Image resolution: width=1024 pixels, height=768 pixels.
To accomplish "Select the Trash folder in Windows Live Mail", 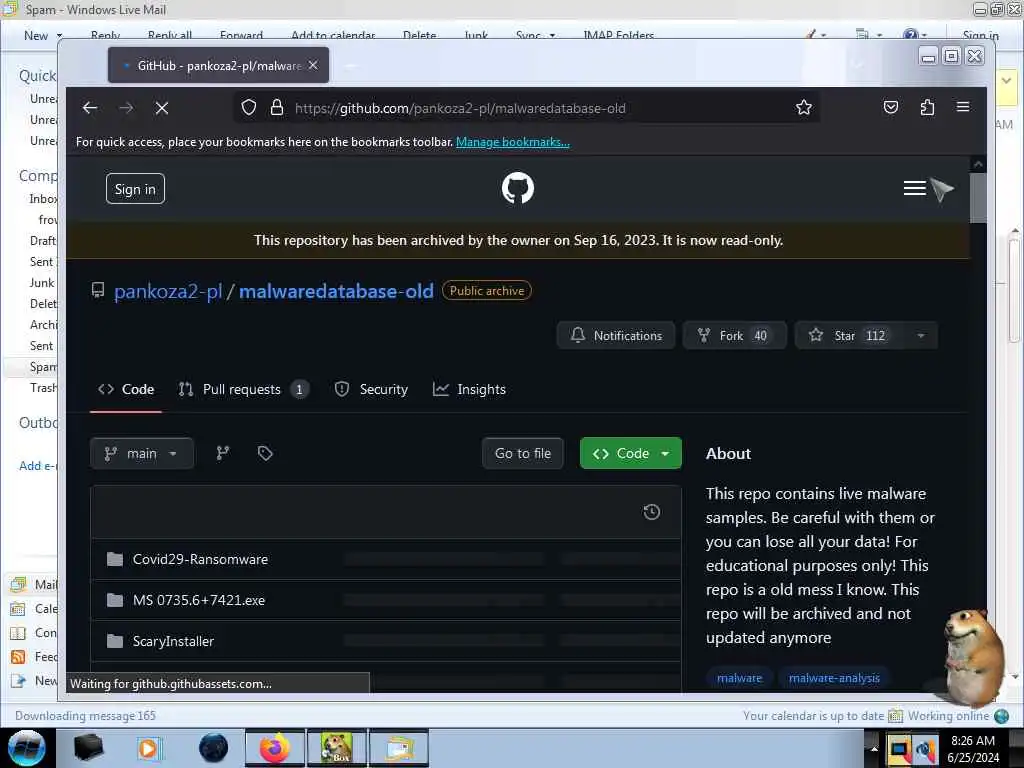I will (x=43, y=388).
